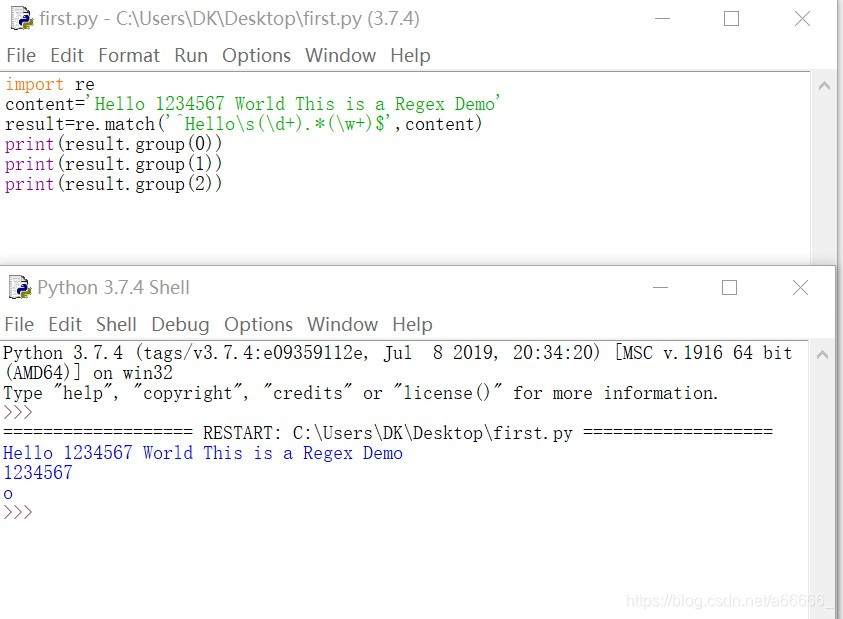Open the Format menu
The image size is (843, 619).
tap(129, 56)
